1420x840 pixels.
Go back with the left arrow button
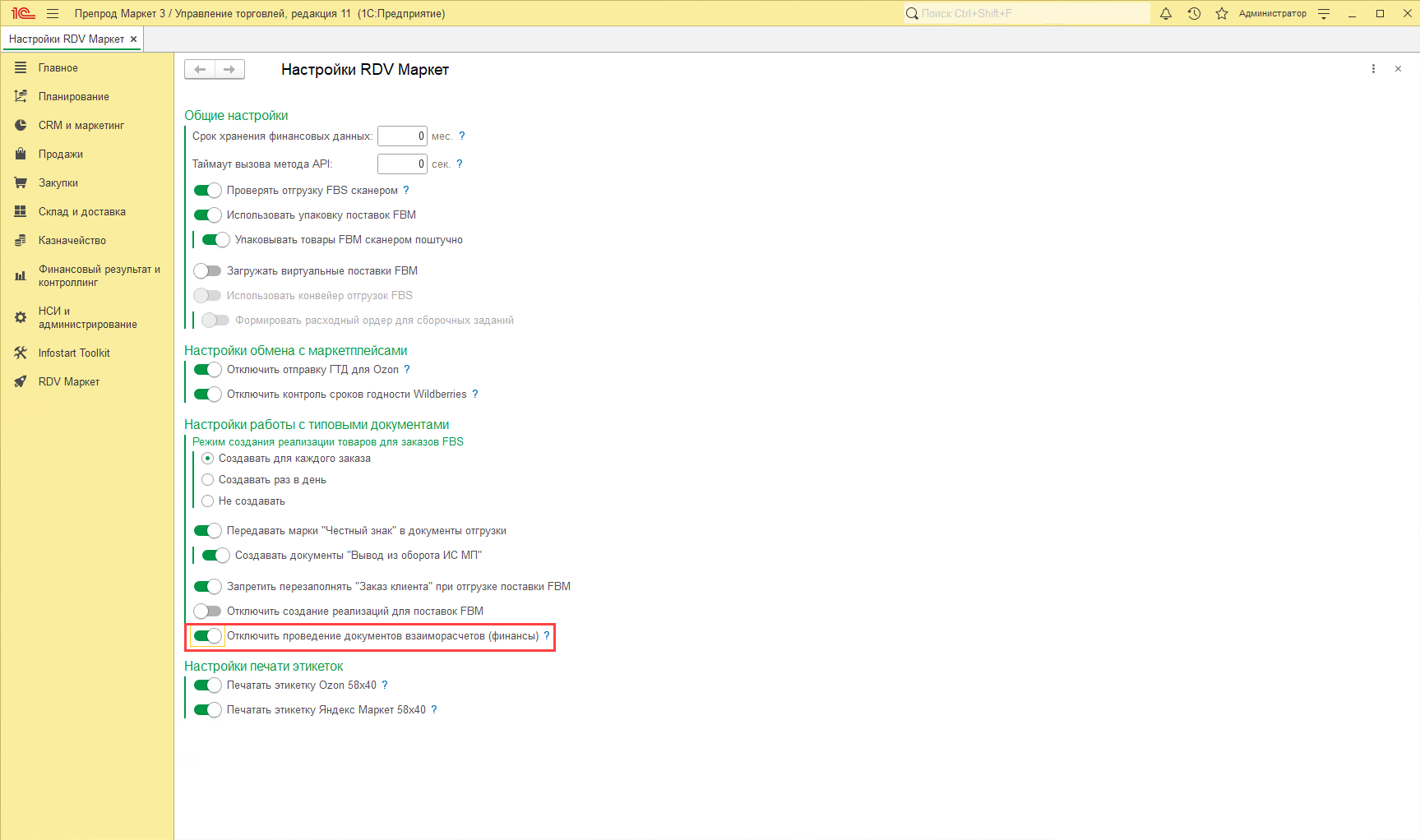(x=200, y=69)
